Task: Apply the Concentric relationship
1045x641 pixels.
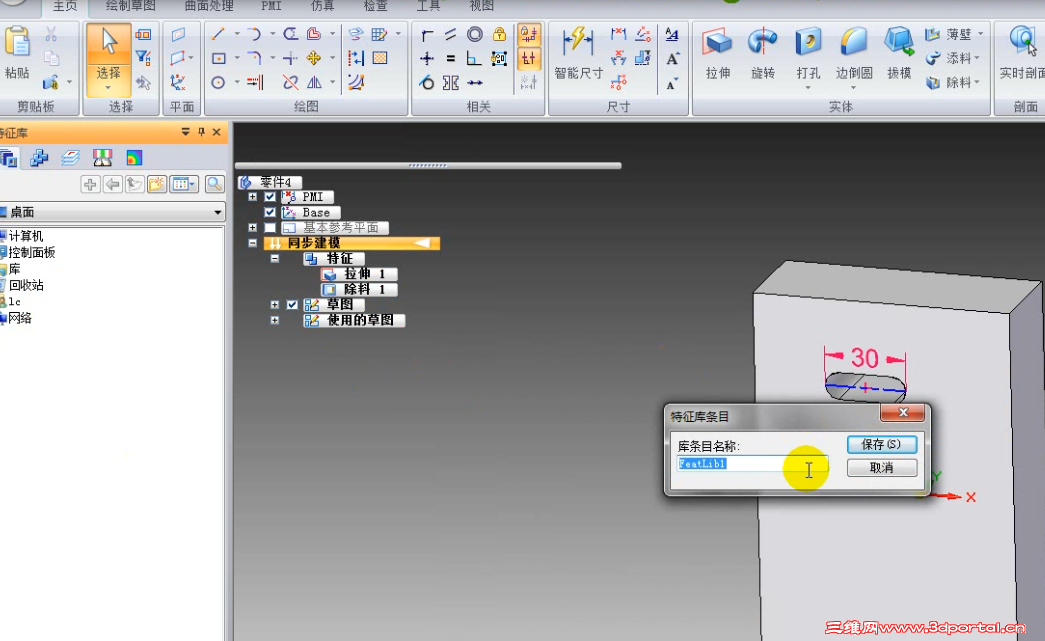Action: coord(475,34)
